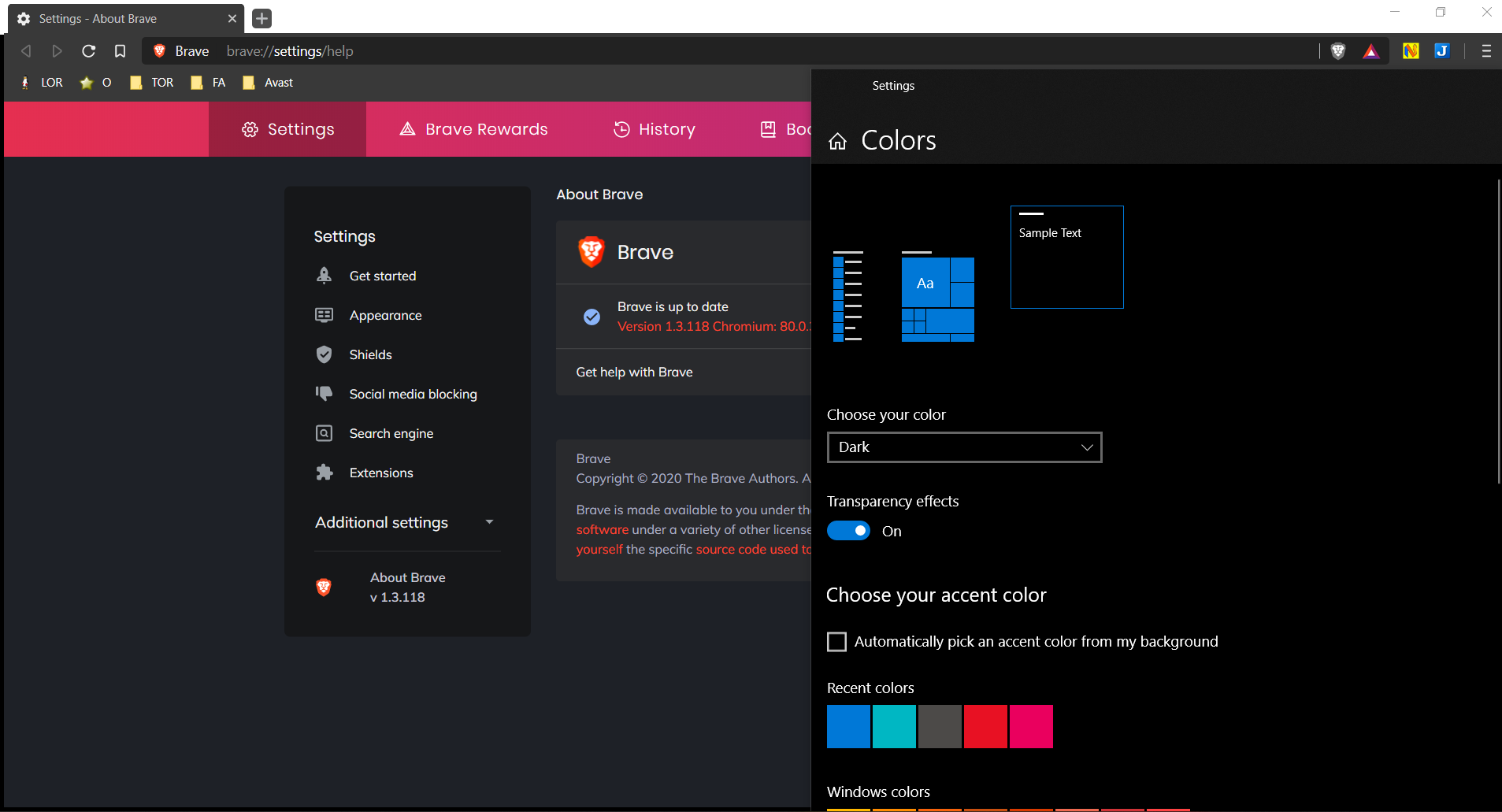Open the Brave hamburger main menu
1502x812 pixels.
(x=1486, y=51)
